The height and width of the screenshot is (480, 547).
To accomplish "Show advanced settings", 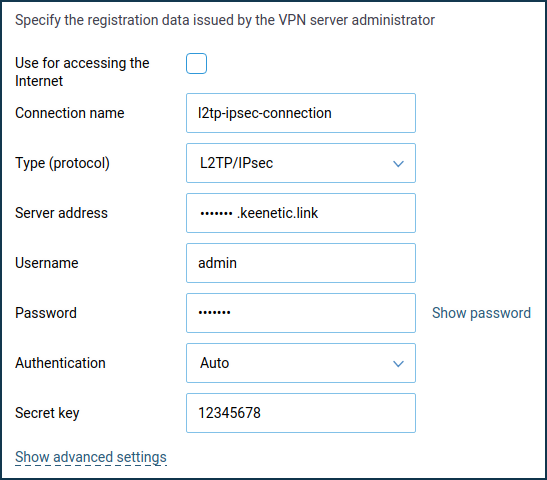I will pyautogui.click(x=91, y=457).
